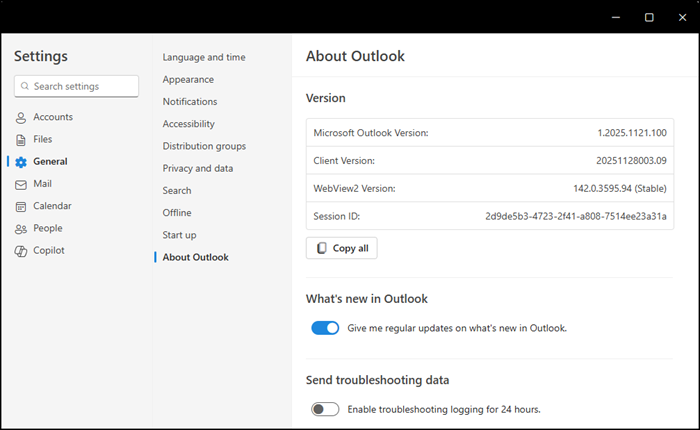Screen dimensions: 700x430
Task: Click version number 1.2025.1121.100
Action: [x=632, y=133]
